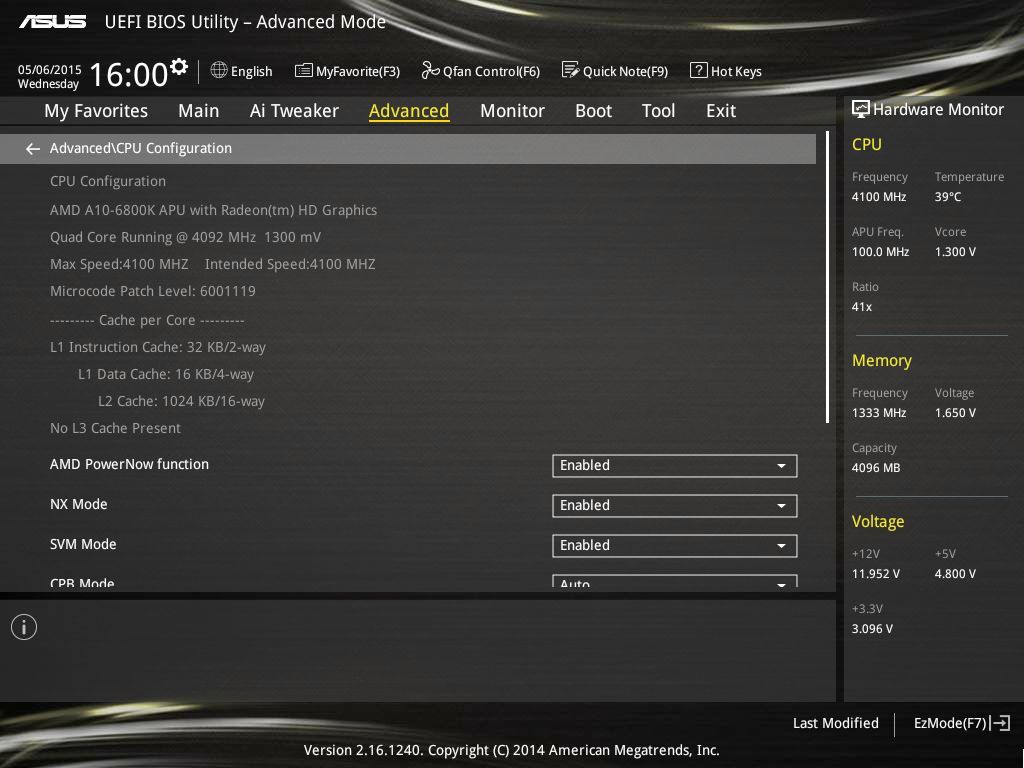Click the L1 Instruction Cache: 32 KB/2-way line
The height and width of the screenshot is (768, 1024).
click(157, 347)
